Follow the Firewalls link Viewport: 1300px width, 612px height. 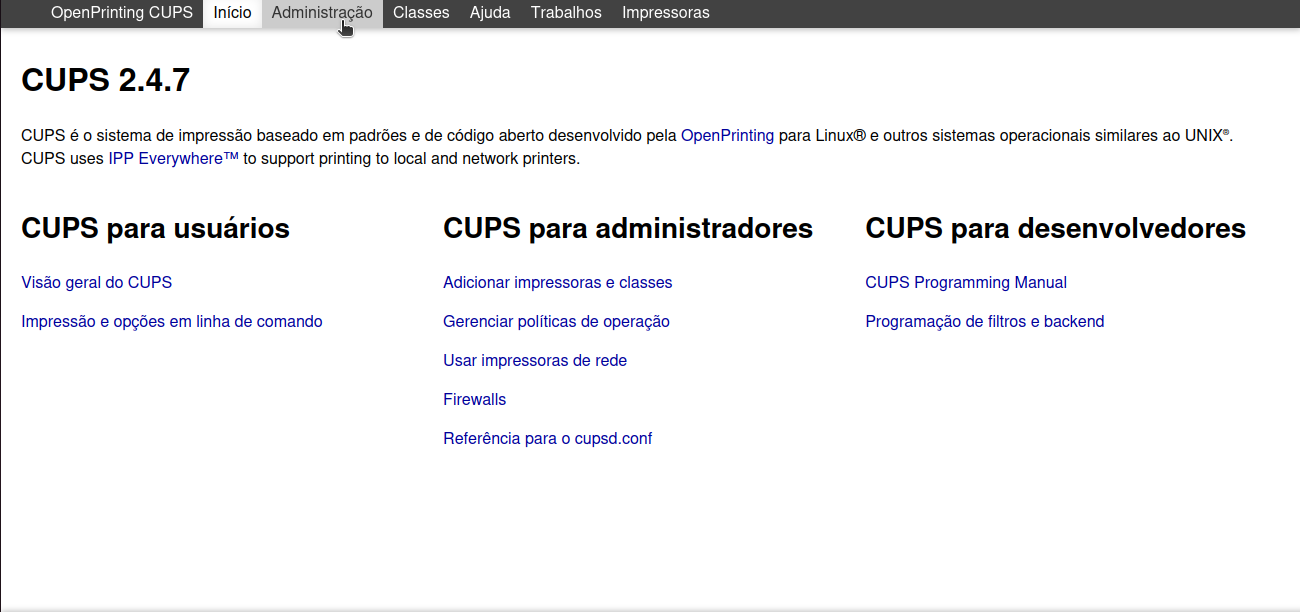[475, 399]
